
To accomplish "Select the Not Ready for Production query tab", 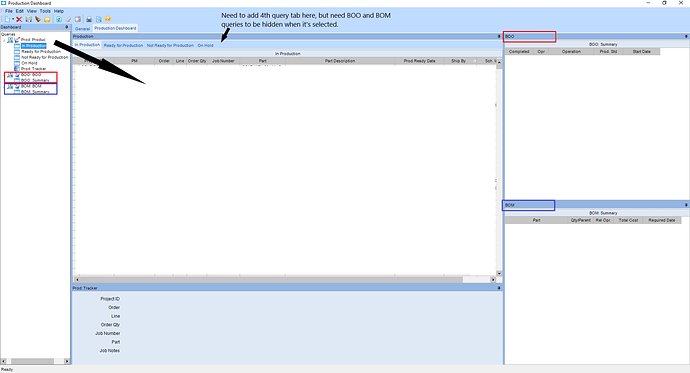I will (x=170, y=45).
